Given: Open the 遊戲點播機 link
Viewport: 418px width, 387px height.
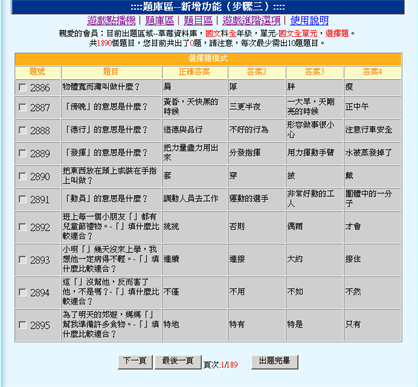Looking at the screenshot, I should [111, 21].
